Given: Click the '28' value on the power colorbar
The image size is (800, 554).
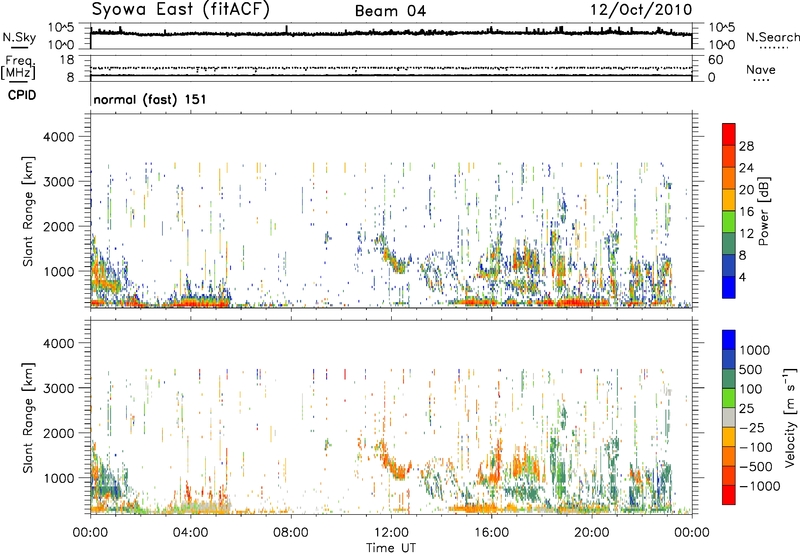Looking at the screenshot, I should tap(746, 146).
